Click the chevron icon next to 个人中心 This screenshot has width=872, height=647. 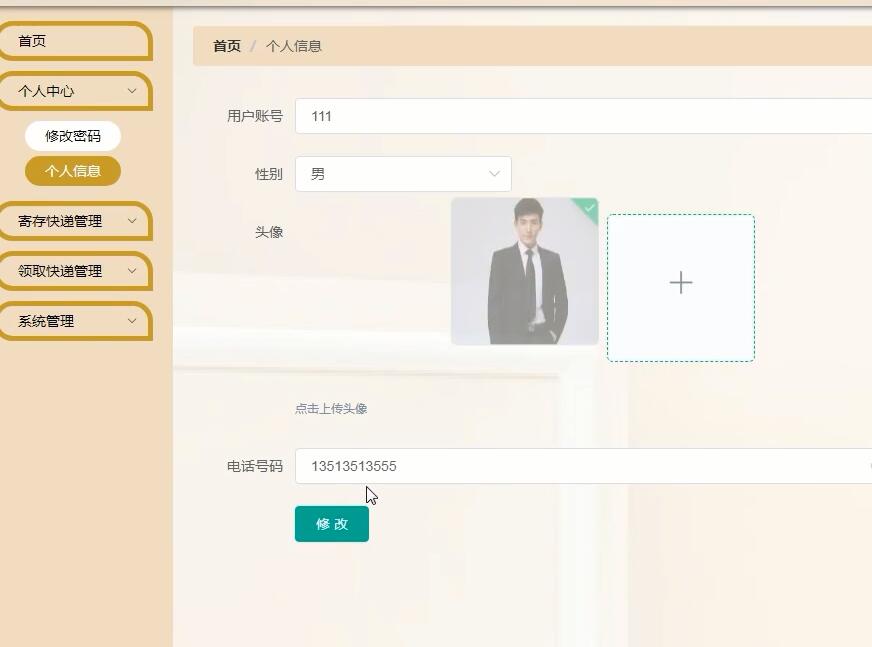tap(133, 91)
